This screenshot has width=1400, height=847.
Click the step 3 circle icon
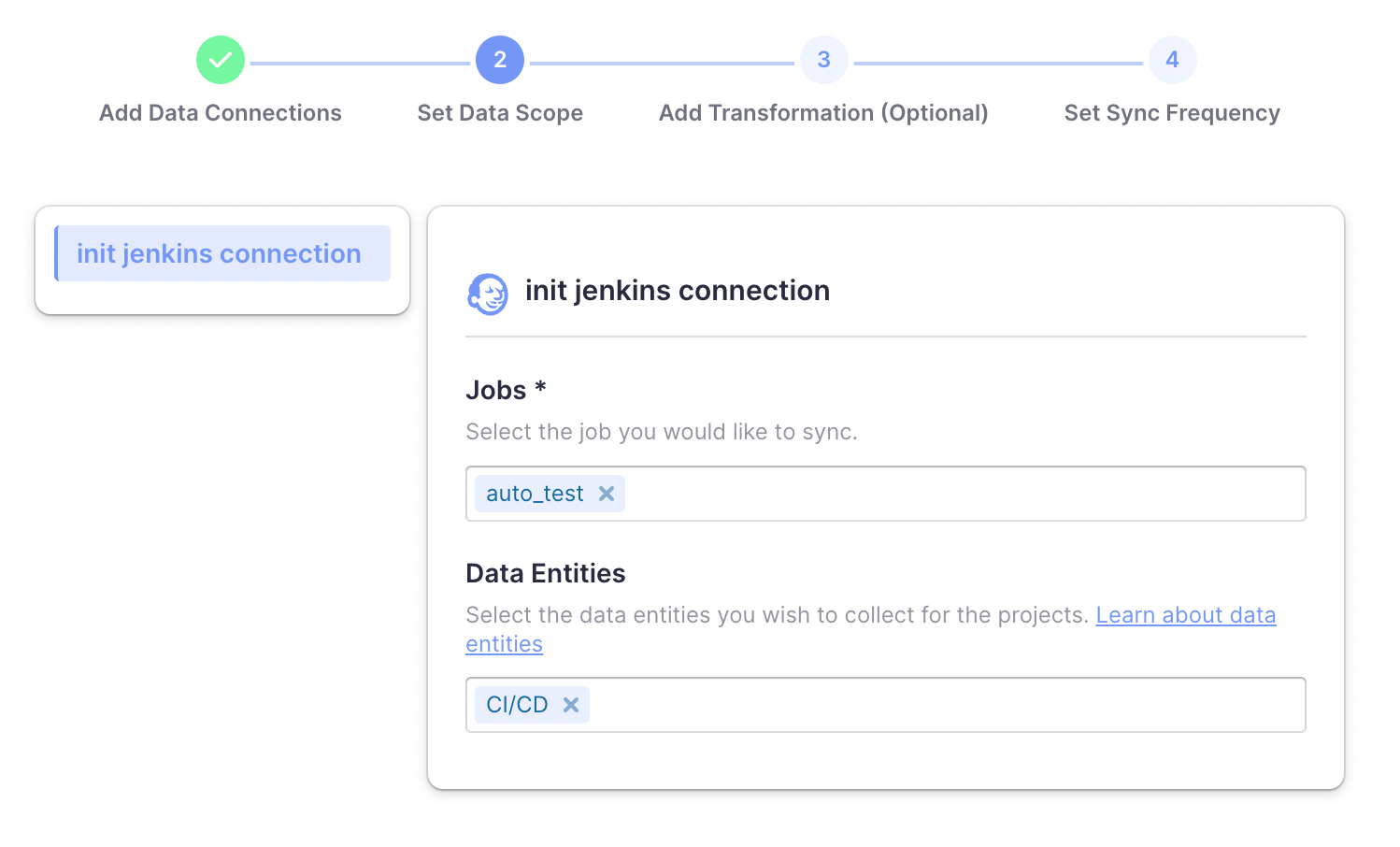coord(823,60)
